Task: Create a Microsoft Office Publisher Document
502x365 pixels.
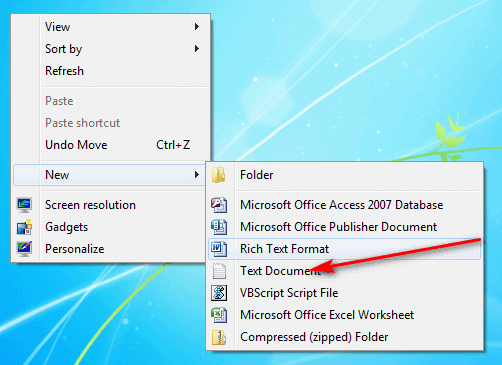Action: (345, 227)
